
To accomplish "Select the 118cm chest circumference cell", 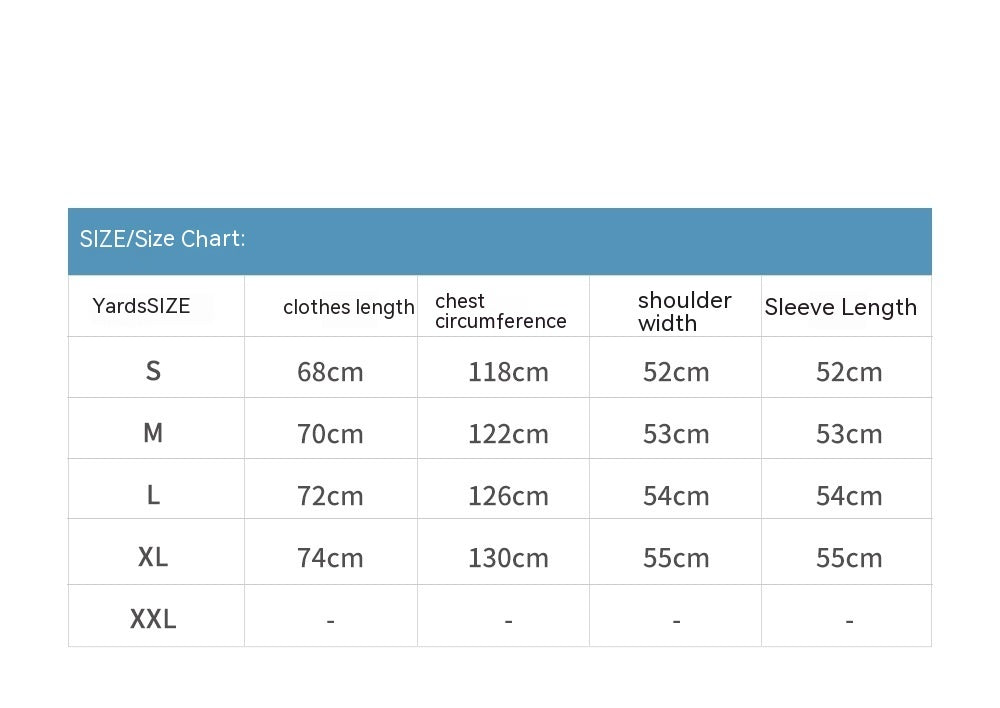I will coord(508,372).
